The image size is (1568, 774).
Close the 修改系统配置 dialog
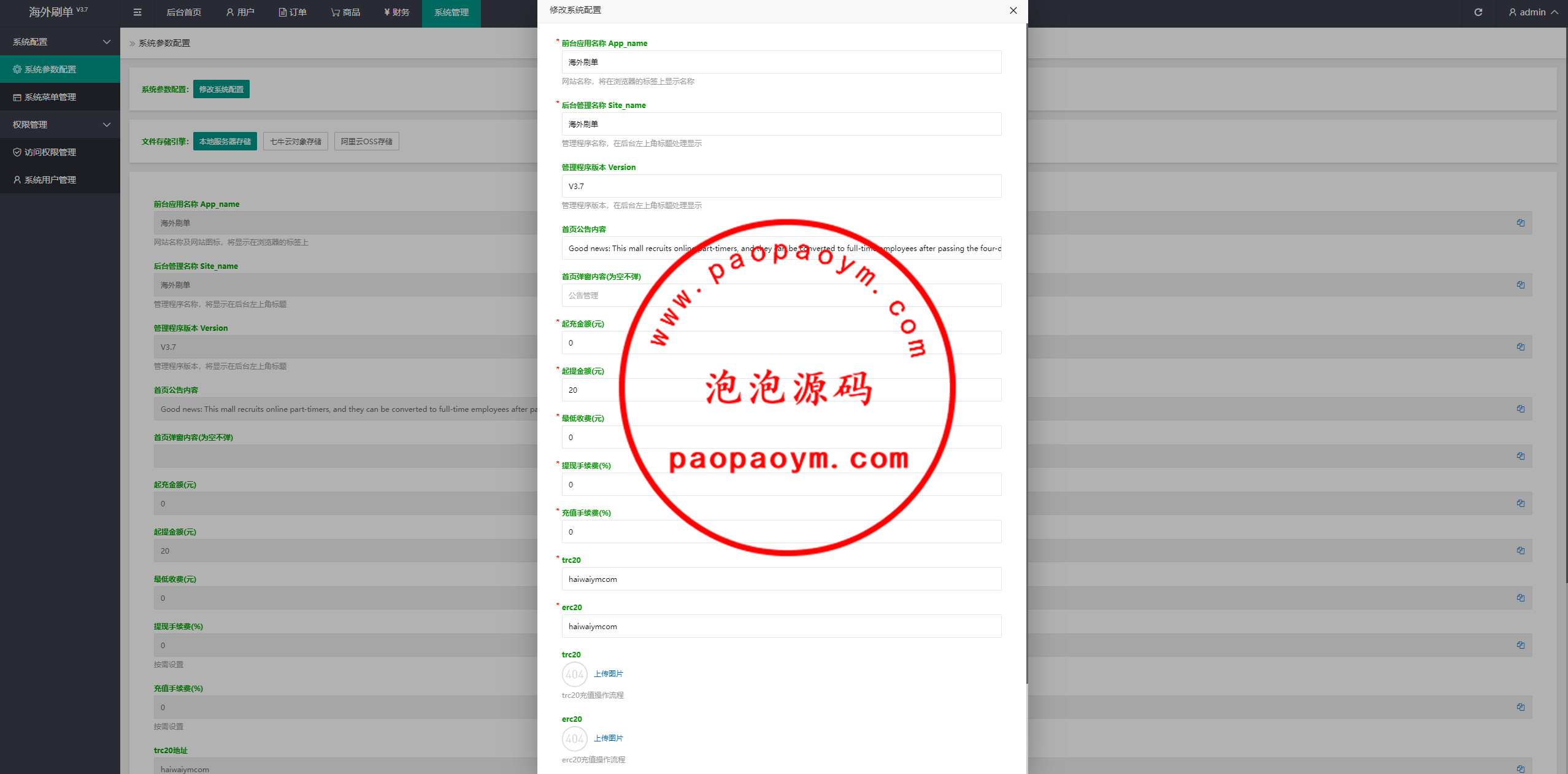point(1013,10)
